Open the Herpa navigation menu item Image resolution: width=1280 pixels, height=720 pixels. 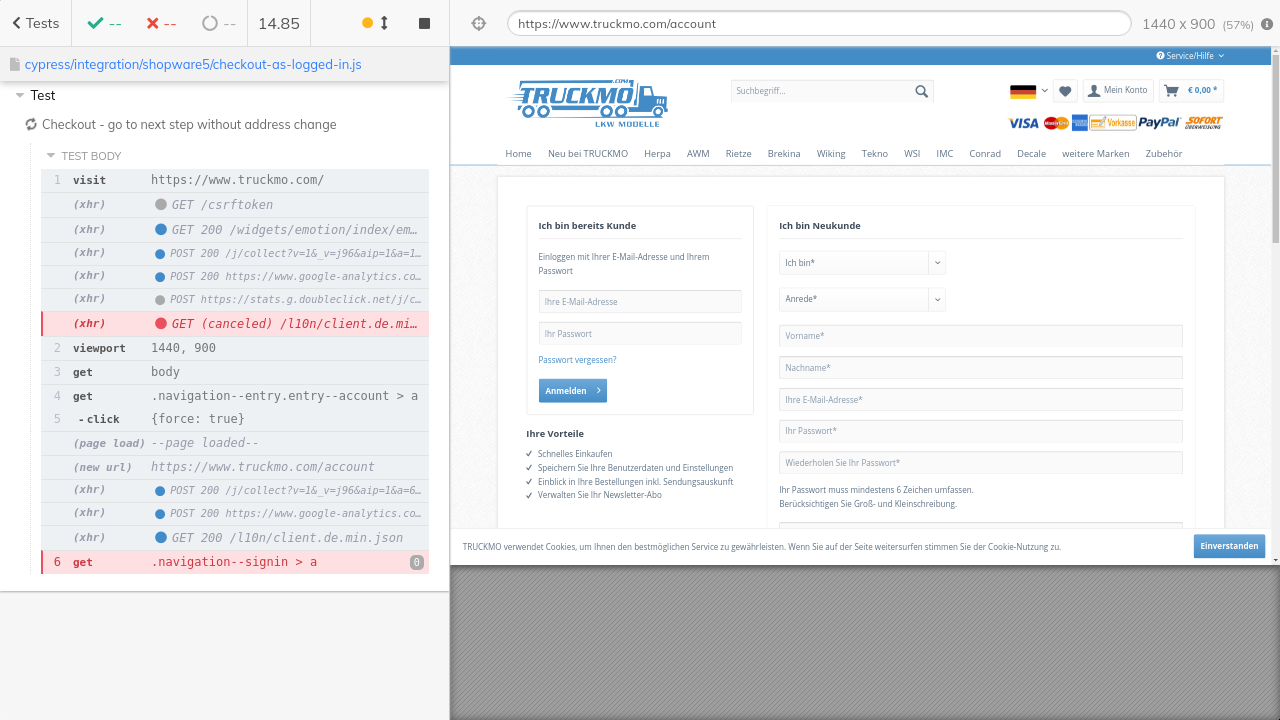click(x=657, y=154)
